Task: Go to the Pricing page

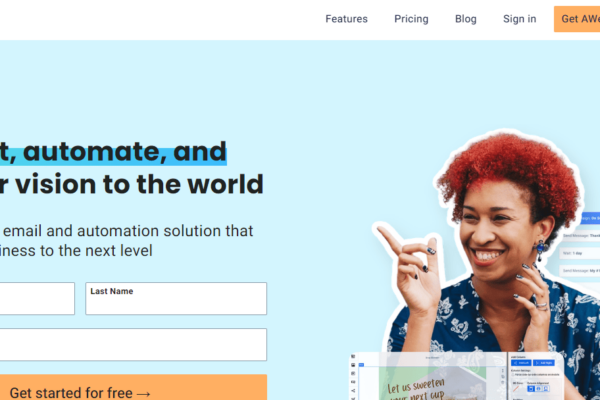Action: 411,19
